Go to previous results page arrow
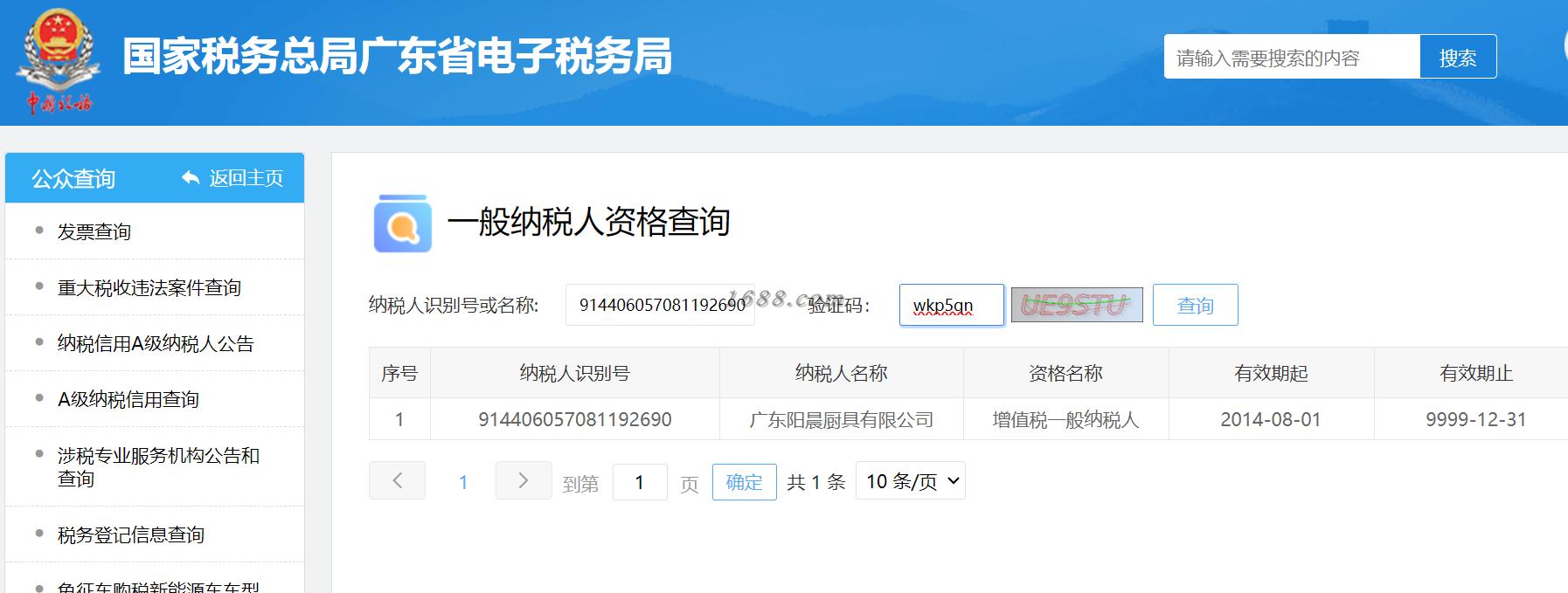Viewport: 1568px width, 593px height. coord(397,480)
